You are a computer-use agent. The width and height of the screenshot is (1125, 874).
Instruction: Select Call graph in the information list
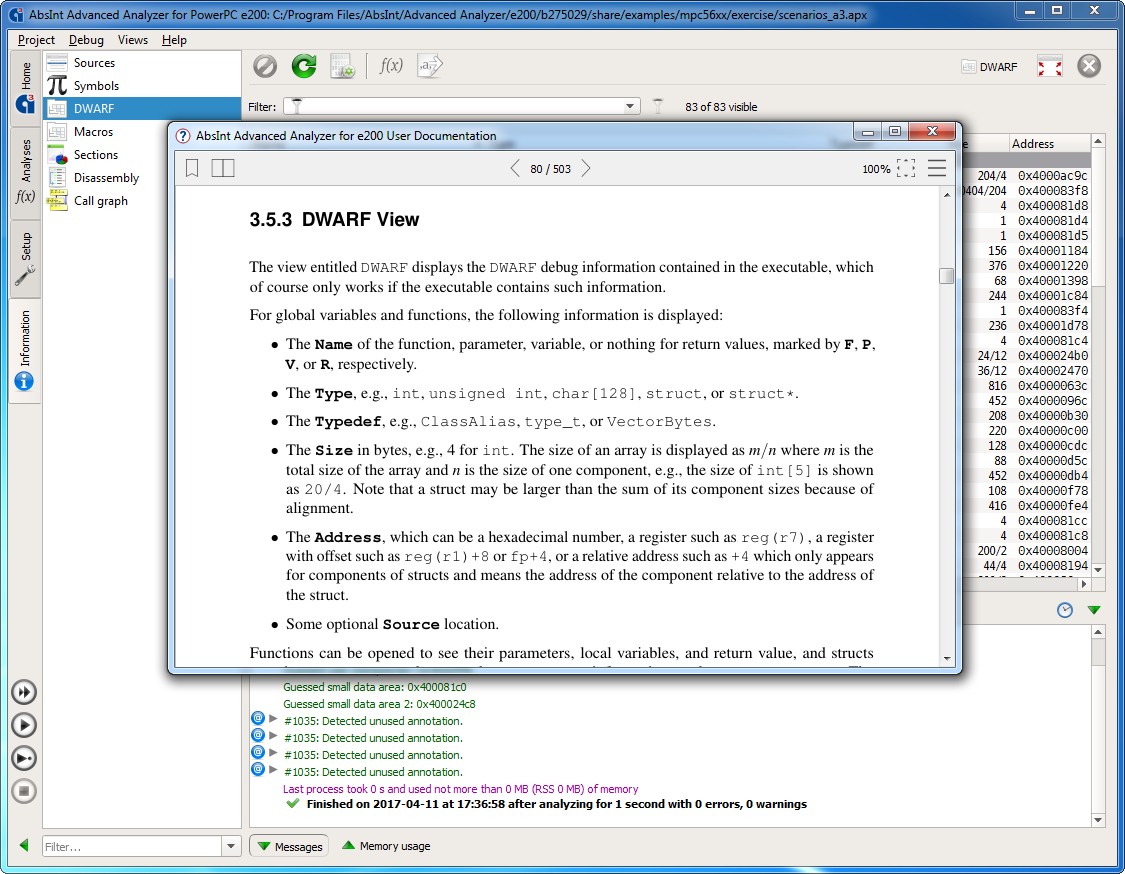point(142,201)
